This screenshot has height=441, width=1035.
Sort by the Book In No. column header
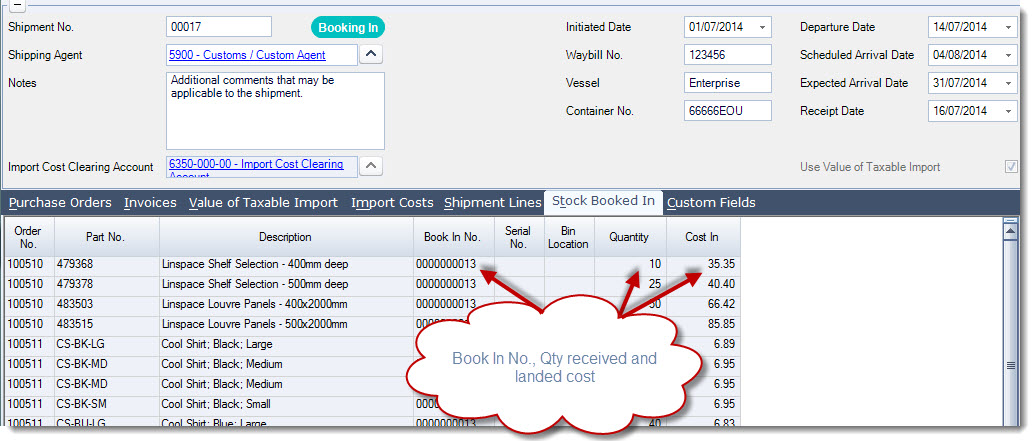pyautogui.click(x=453, y=237)
